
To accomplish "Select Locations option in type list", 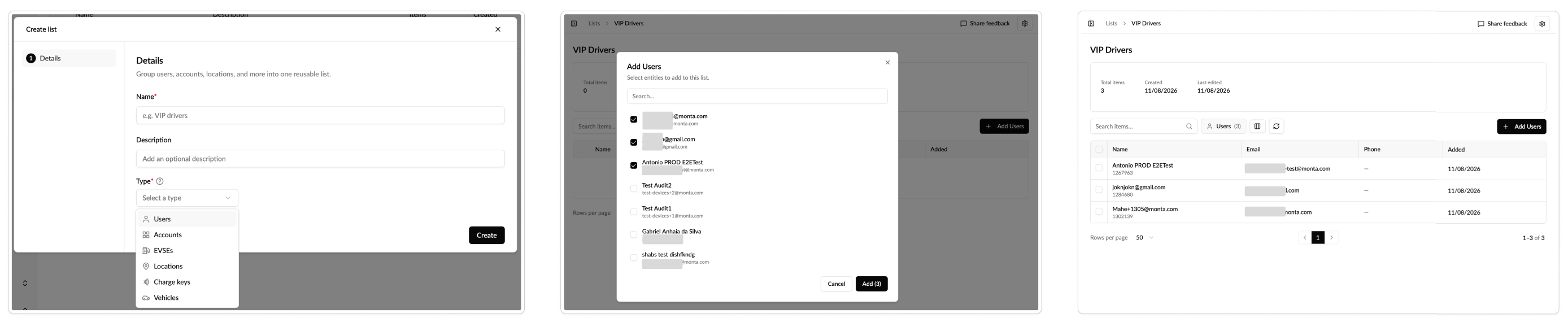I will click(x=187, y=267).
